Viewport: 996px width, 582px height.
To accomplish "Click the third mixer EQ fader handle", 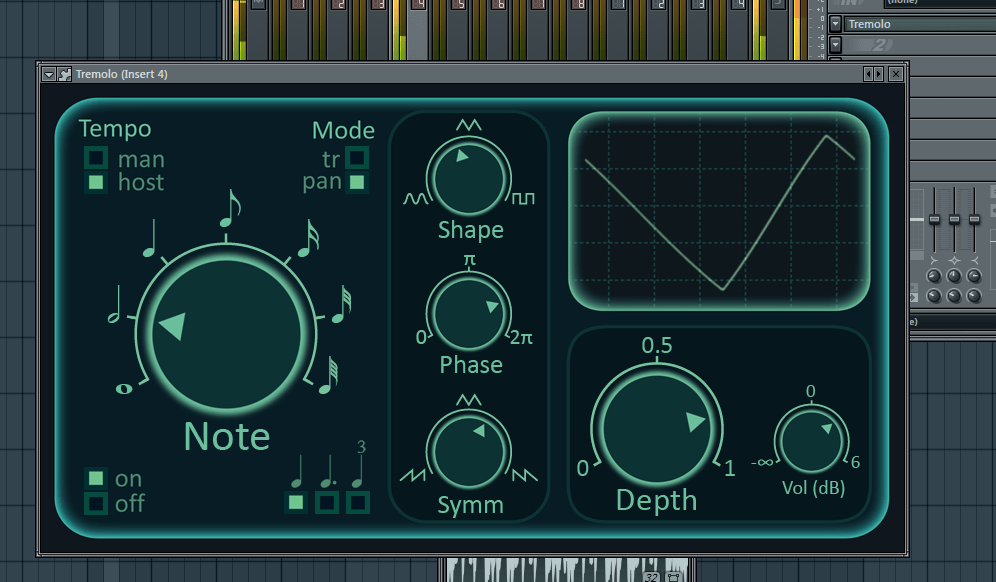I will coord(974,220).
